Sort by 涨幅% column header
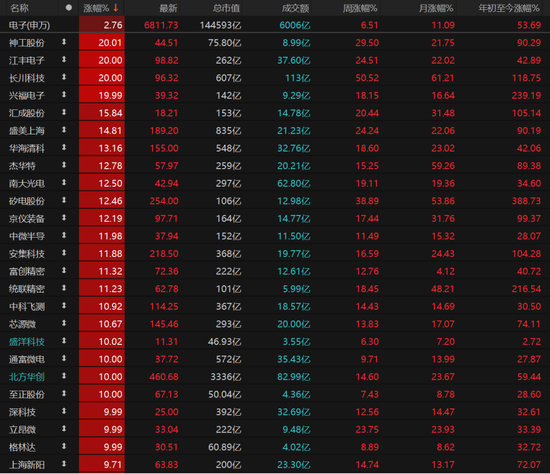 [x=96, y=8]
